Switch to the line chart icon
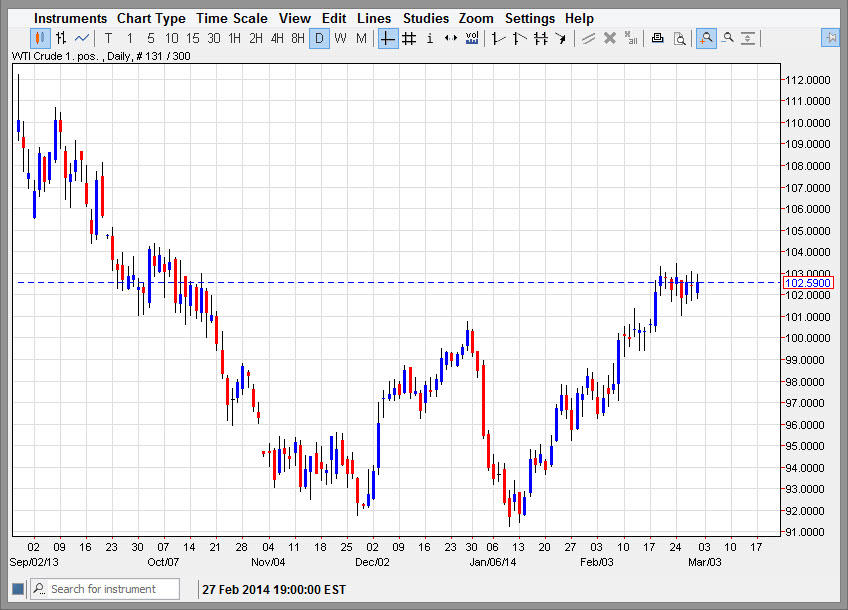 [82, 39]
